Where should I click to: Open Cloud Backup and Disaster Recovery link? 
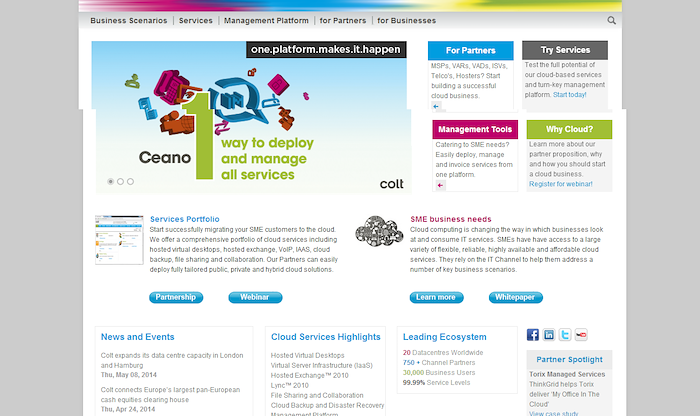coord(327,405)
